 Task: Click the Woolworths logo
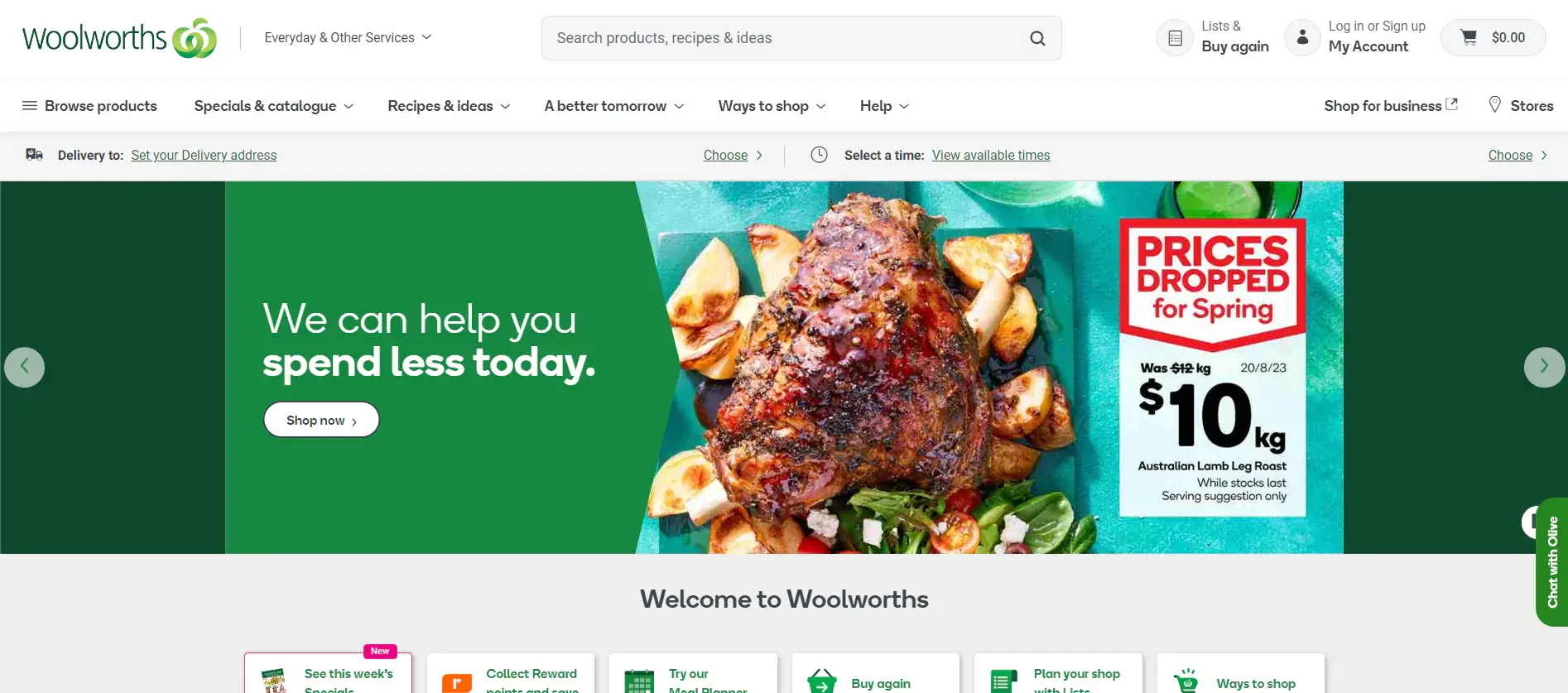coord(119,38)
